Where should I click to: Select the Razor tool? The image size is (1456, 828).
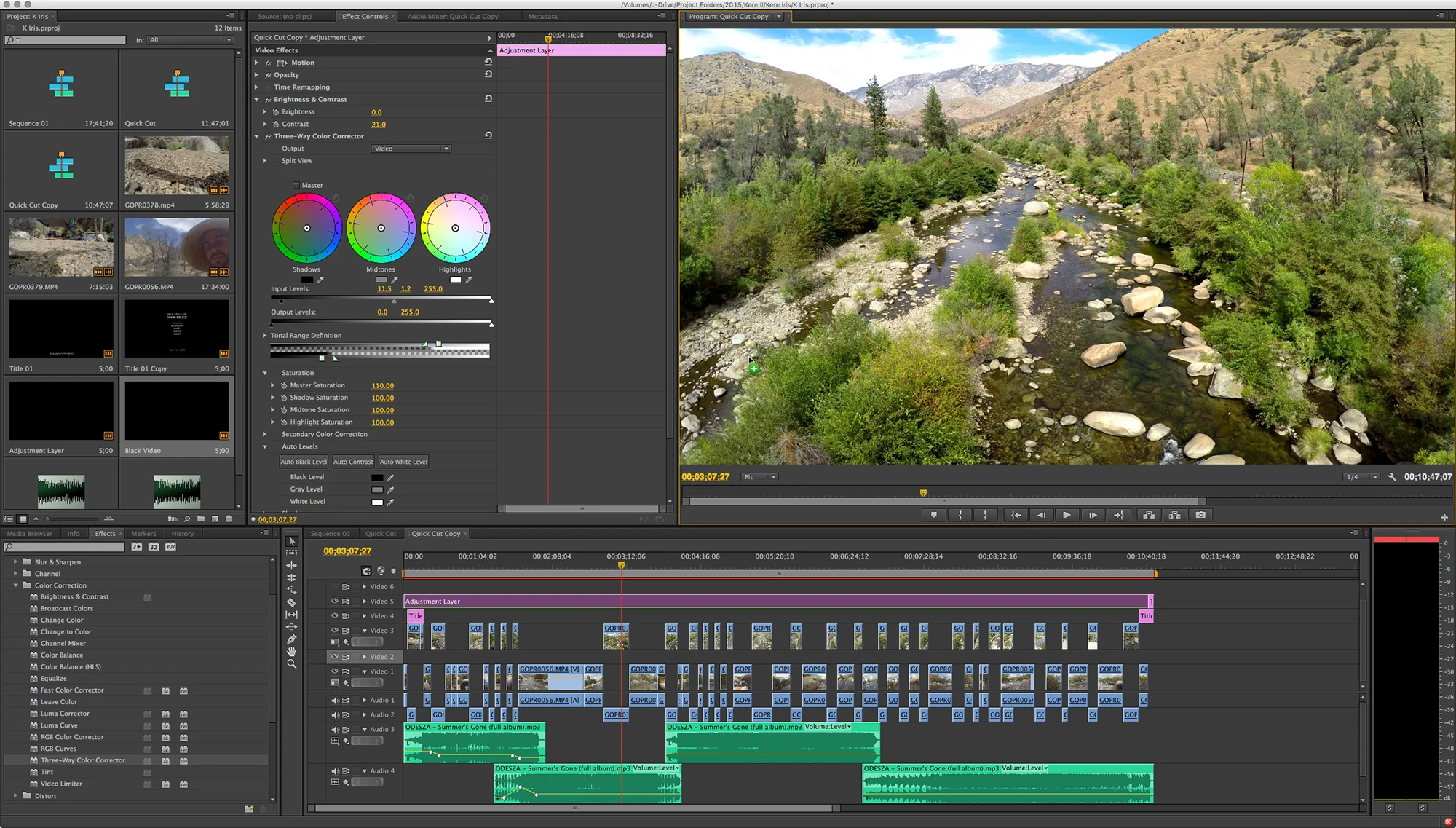[291, 602]
